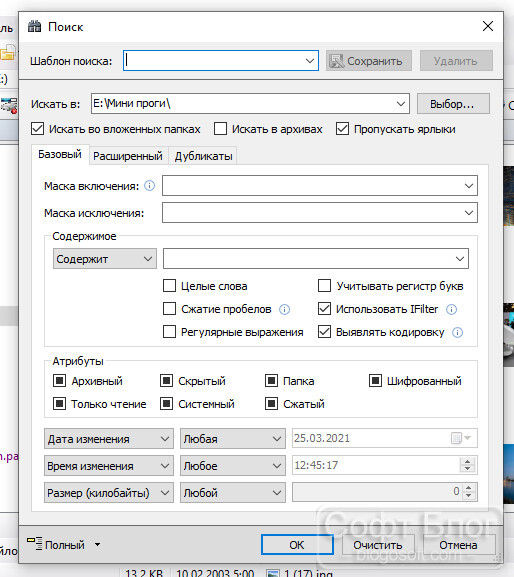The width and height of the screenshot is (514, 577).
Task: Click the Полный view mode icon
Action: 35,543
